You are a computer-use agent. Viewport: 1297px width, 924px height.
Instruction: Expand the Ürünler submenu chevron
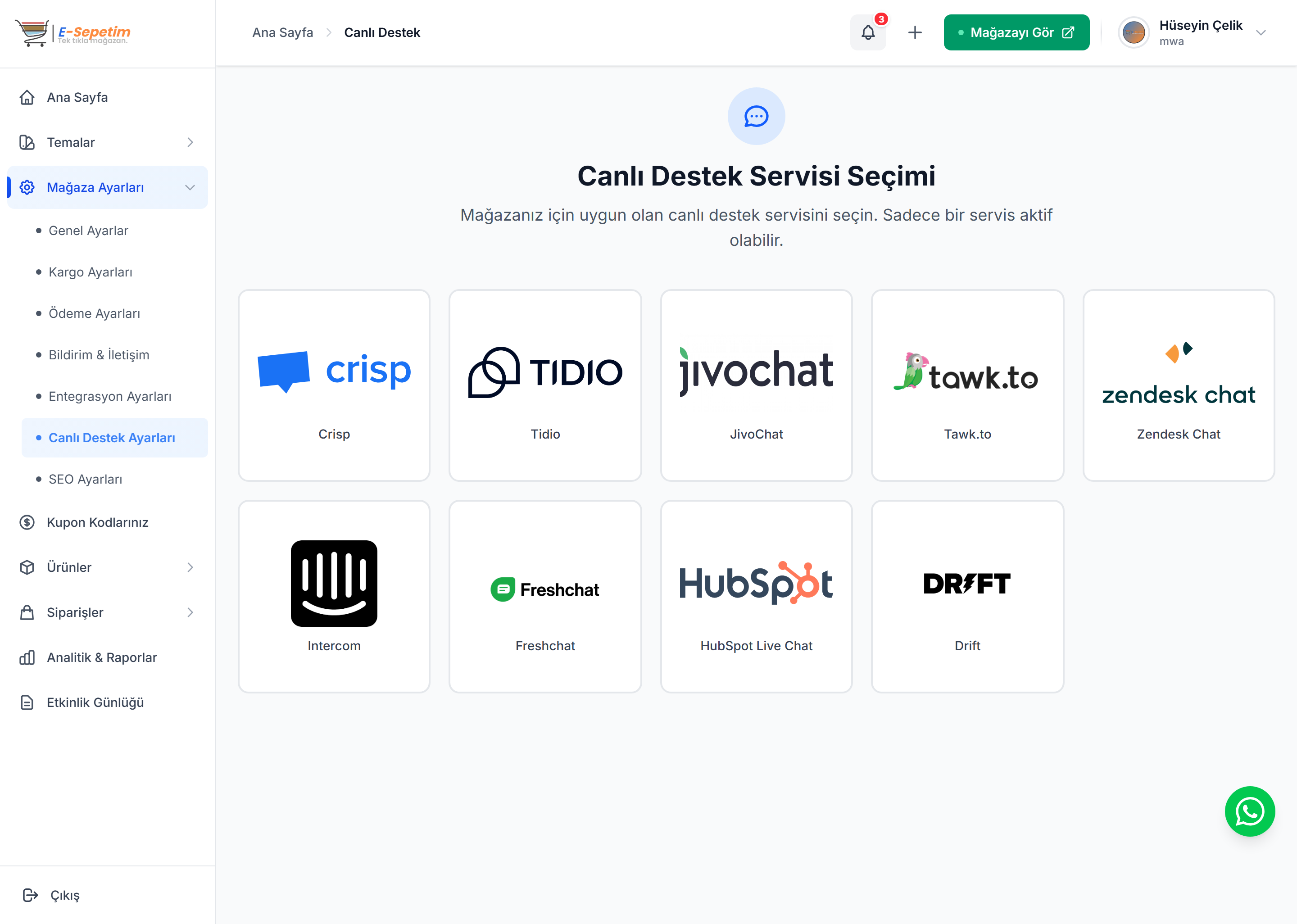pyautogui.click(x=190, y=567)
